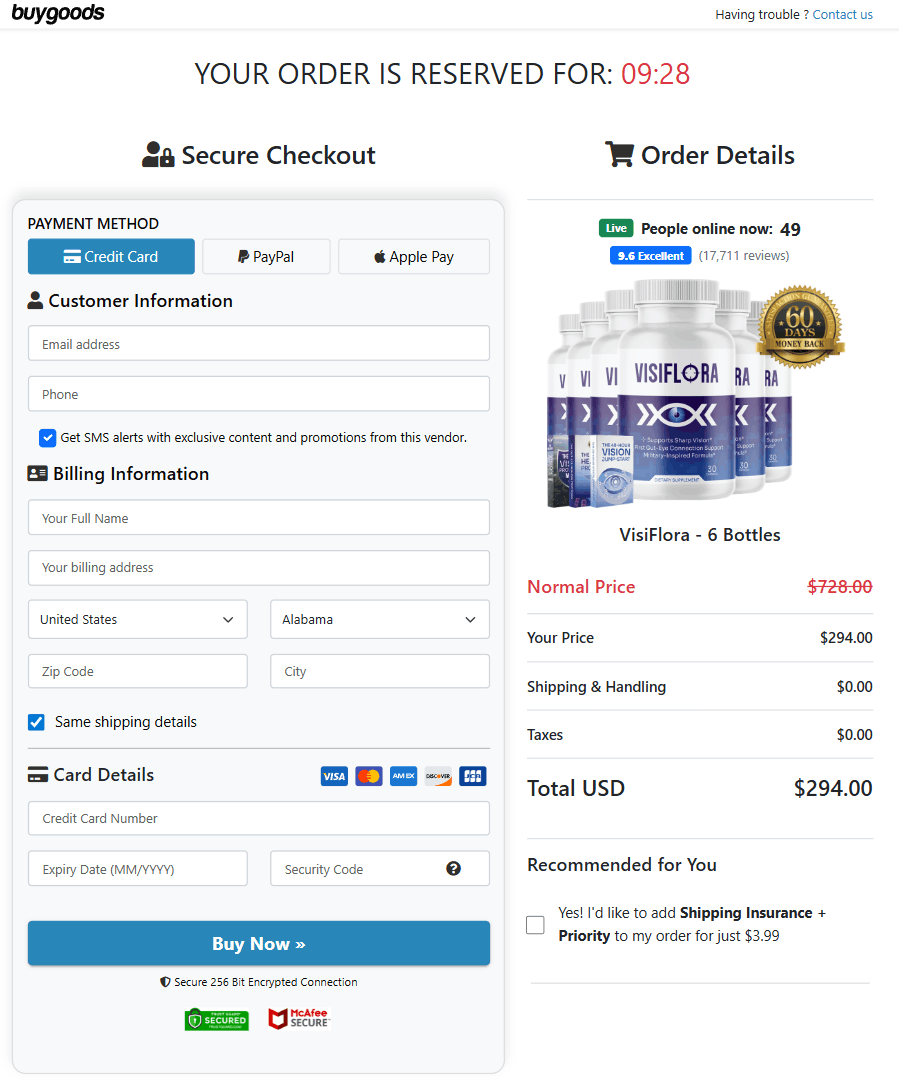Click the McAfee Secure badge
899x1080 pixels.
(297, 1019)
